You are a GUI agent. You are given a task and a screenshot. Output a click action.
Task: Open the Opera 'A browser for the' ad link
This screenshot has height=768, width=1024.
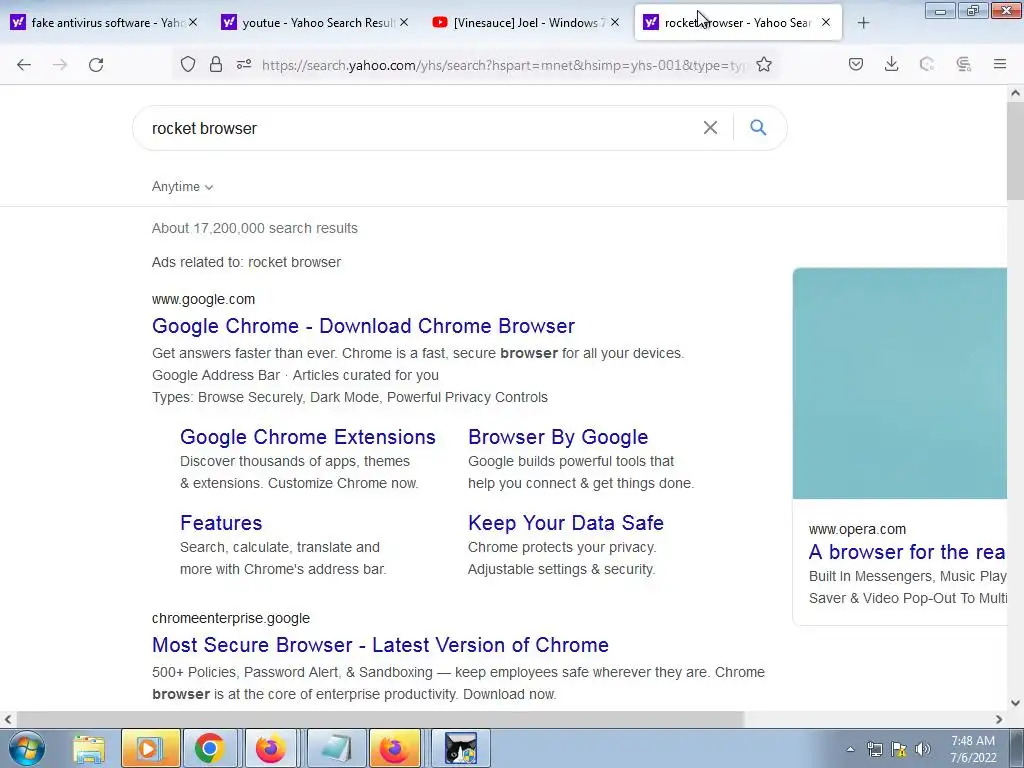tap(907, 552)
